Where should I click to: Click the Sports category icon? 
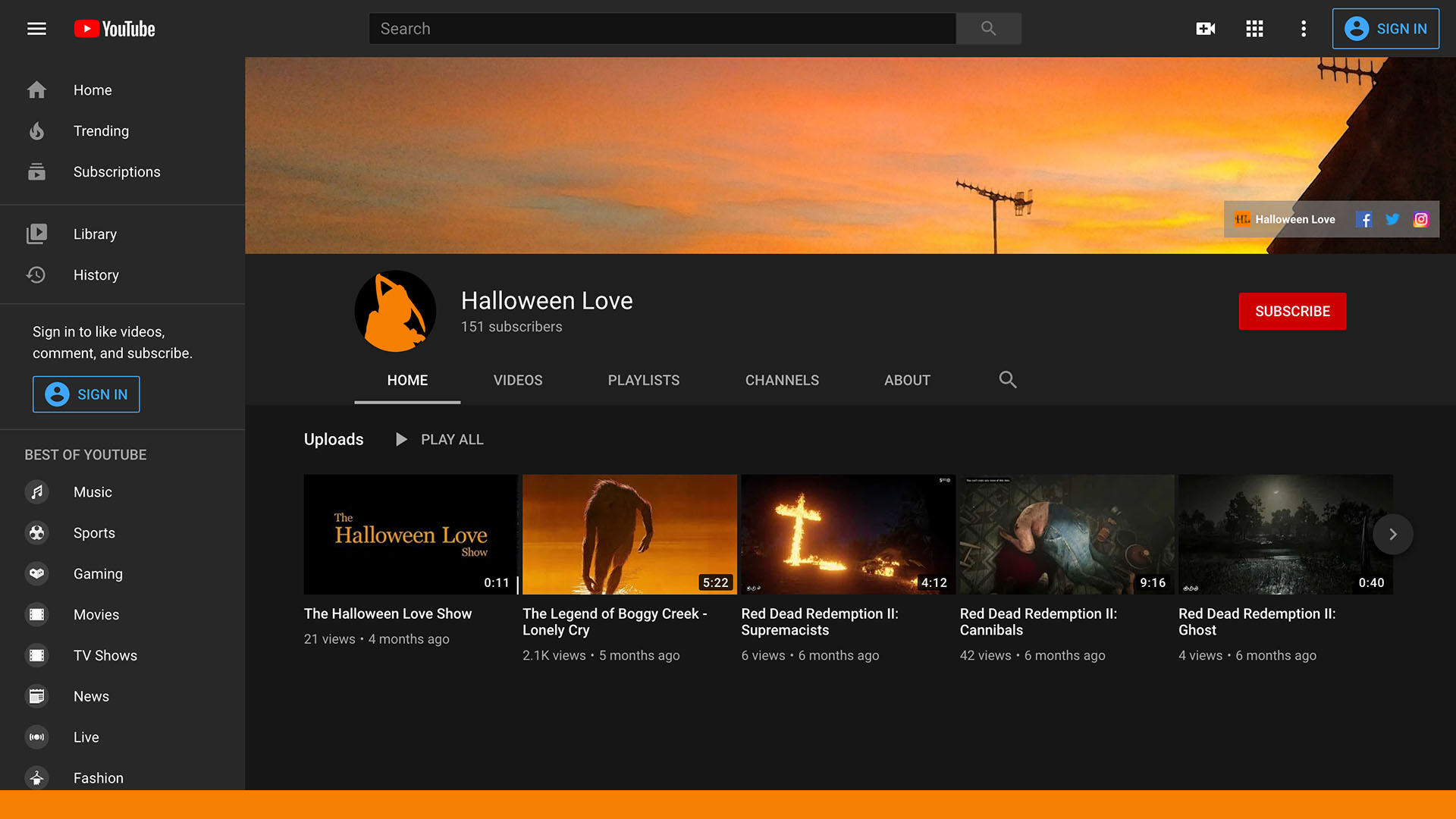click(x=36, y=533)
